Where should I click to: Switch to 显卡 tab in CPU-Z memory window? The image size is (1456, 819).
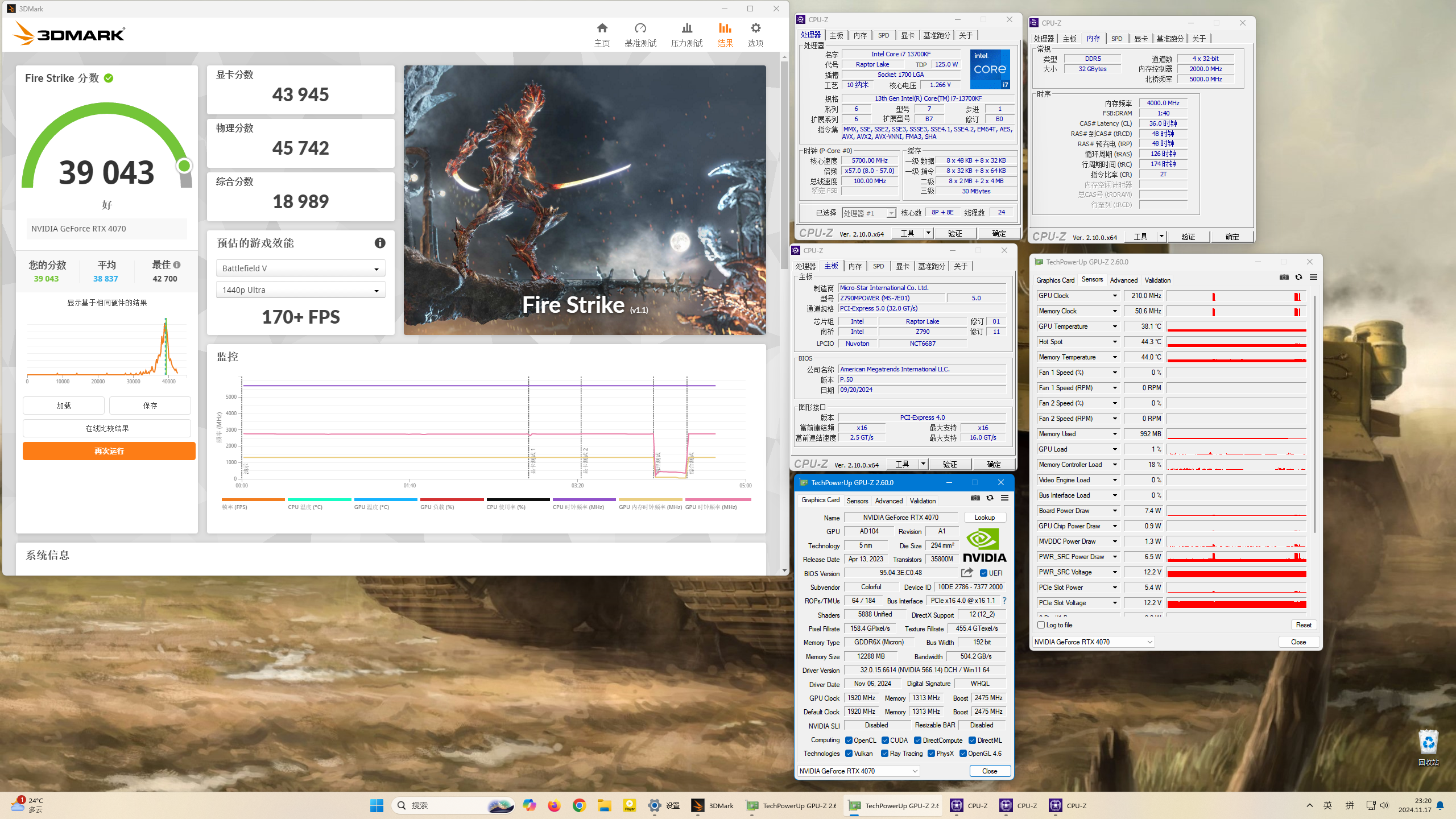[x=1141, y=39]
